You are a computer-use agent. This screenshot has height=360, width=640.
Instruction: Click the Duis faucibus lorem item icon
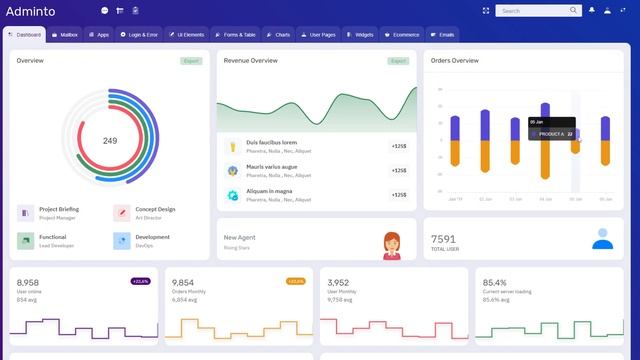[233, 147]
